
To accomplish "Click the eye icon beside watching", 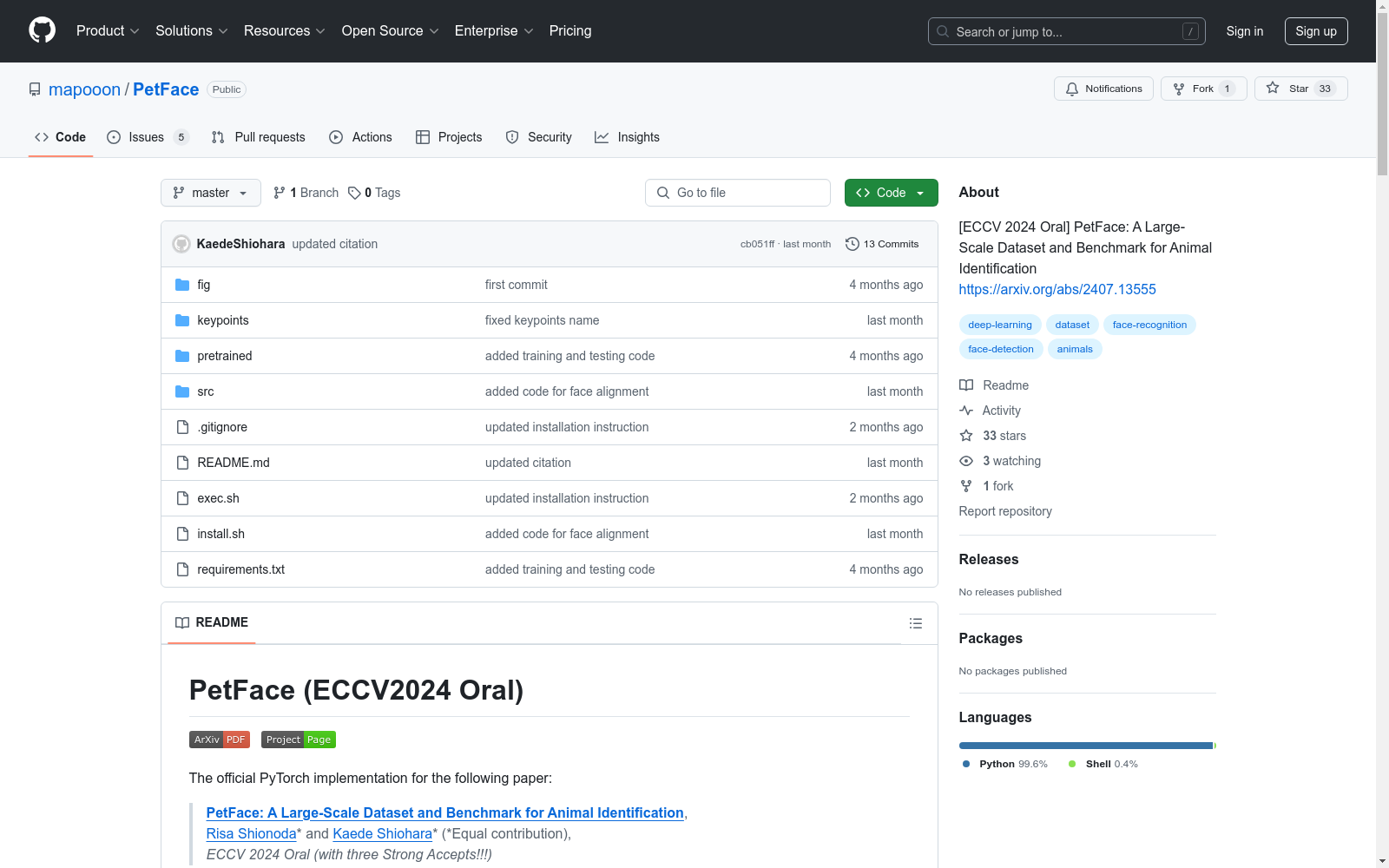I will [x=966, y=461].
